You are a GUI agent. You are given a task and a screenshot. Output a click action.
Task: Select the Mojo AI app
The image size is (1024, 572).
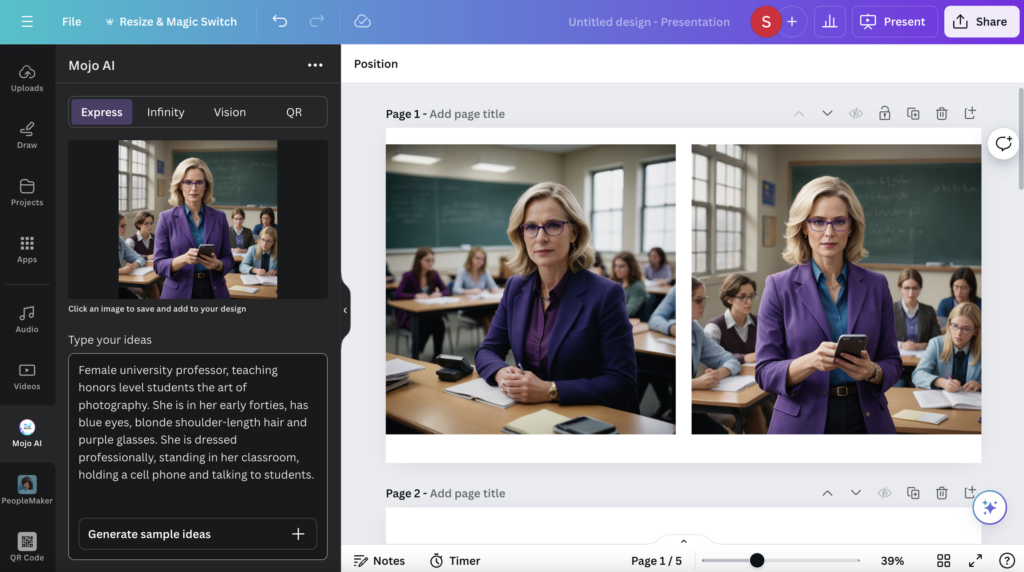(x=27, y=434)
